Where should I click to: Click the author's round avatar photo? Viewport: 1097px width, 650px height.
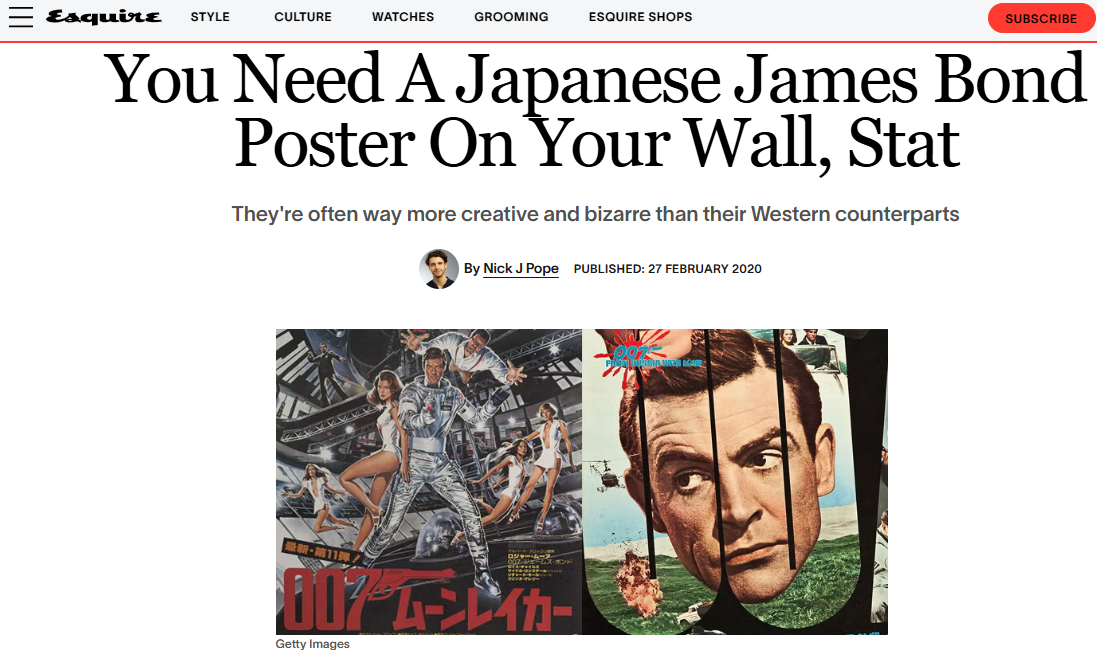pos(439,269)
